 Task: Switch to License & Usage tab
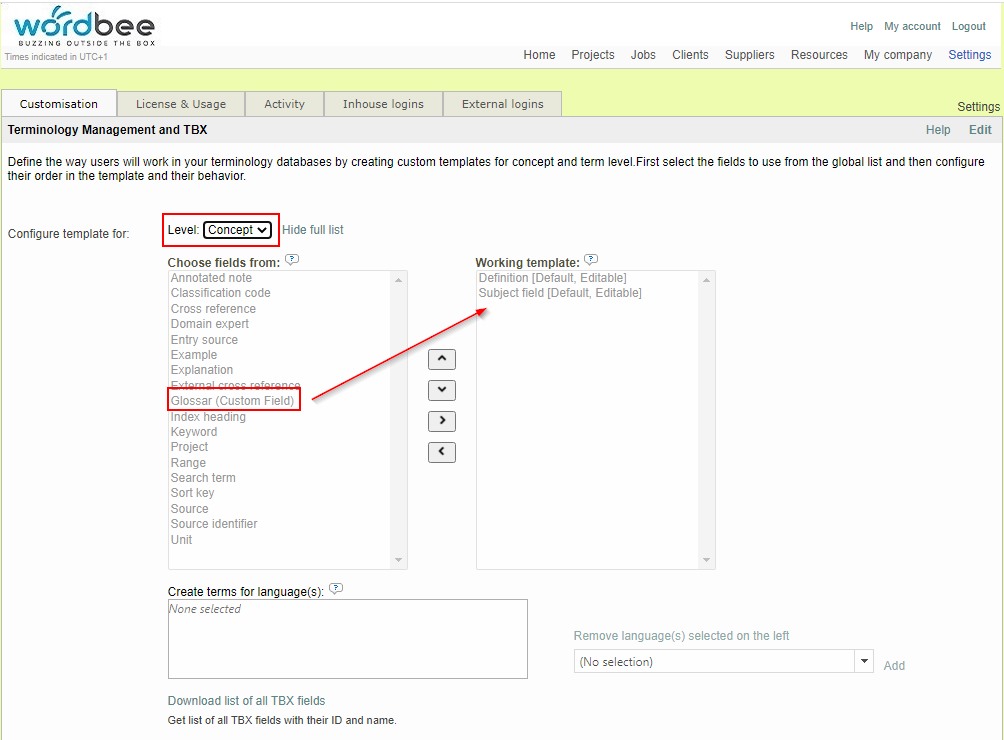click(x=181, y=104)
